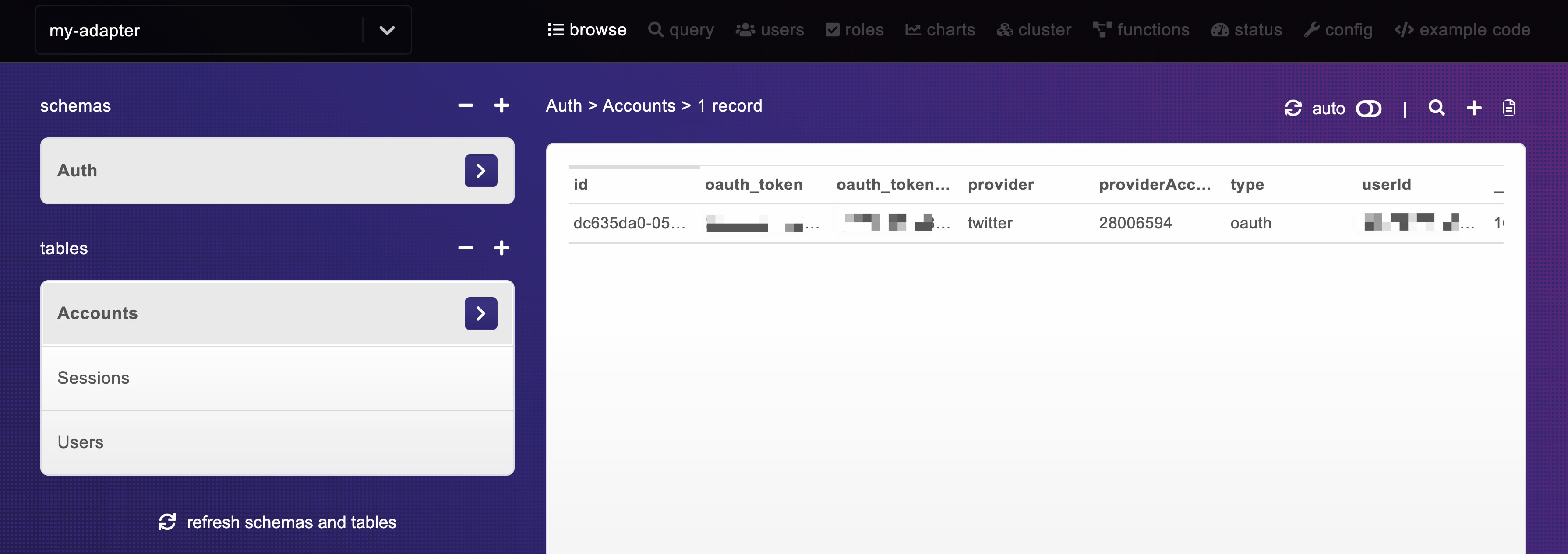Toggle the auto refresh switch
1568x554 pixels.
1368,109
